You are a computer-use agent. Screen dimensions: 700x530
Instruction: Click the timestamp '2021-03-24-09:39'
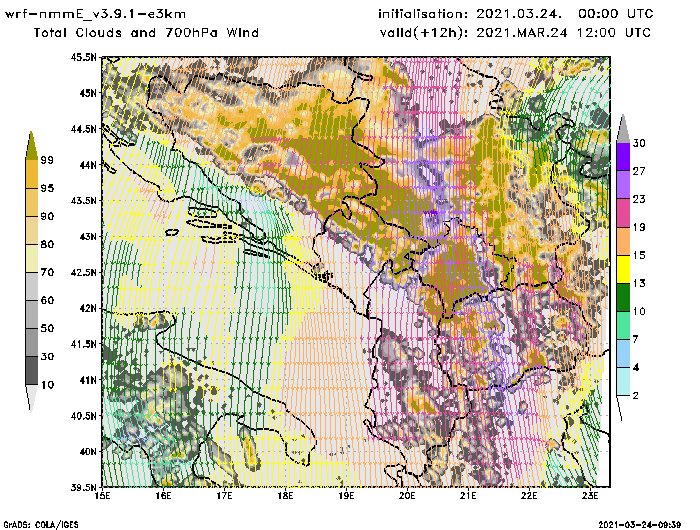(640, 525)
